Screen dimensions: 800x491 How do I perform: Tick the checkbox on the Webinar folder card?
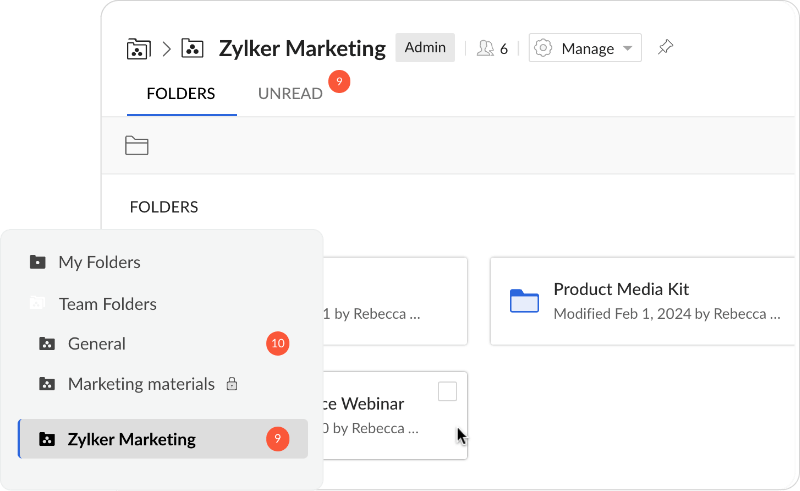[447, 391]
